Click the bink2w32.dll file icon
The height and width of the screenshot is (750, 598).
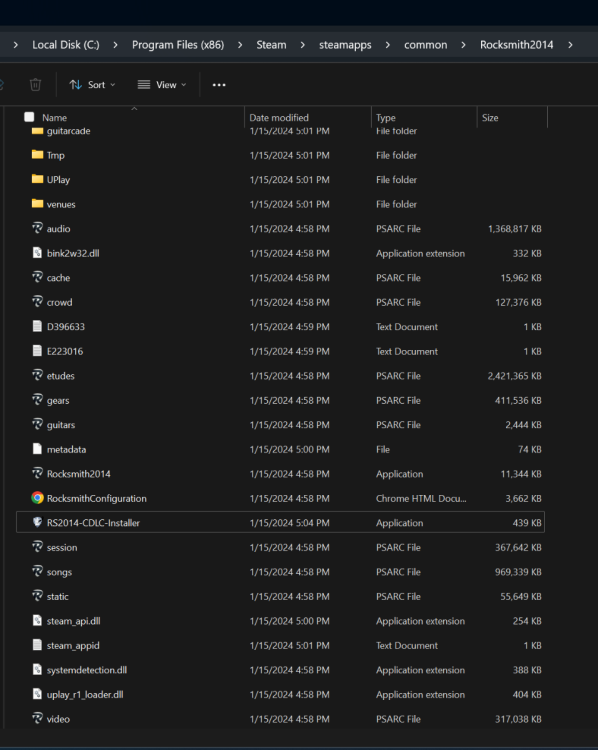tap(37, 253)
